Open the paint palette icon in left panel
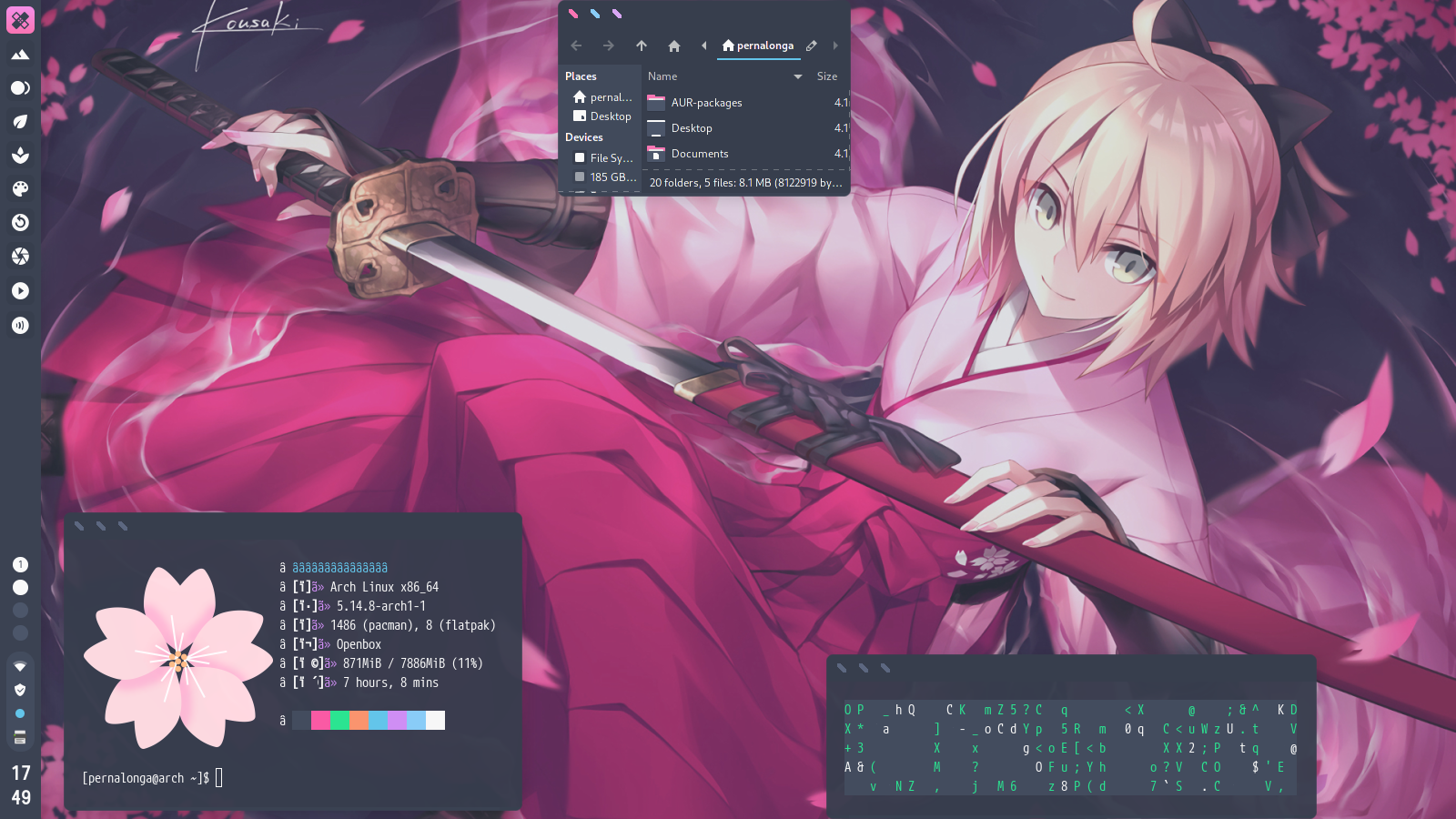The image size is (1456, 819). click(x=20, y=189)
